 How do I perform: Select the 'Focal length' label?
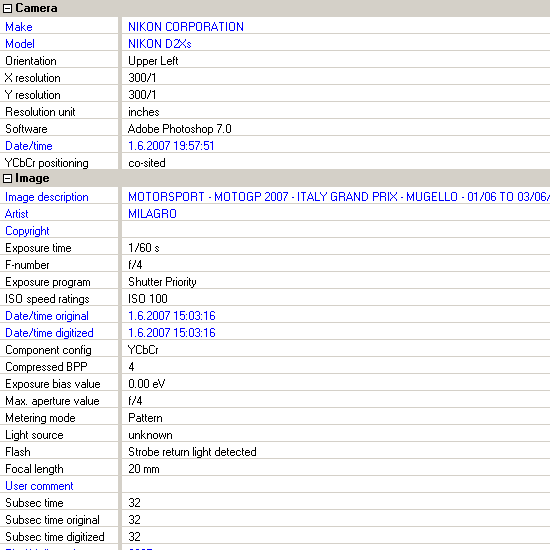34,469
